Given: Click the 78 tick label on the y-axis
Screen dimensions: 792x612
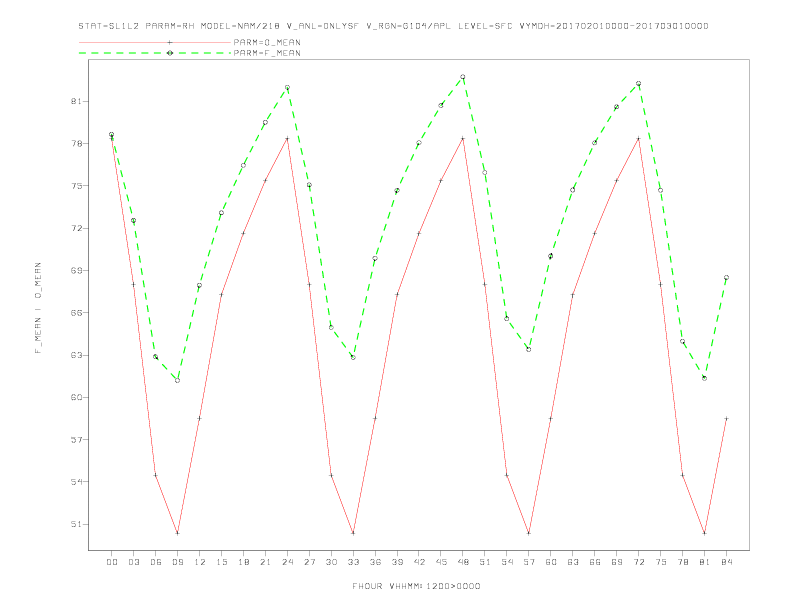Looking at the screenshot, I should [76, 143].
